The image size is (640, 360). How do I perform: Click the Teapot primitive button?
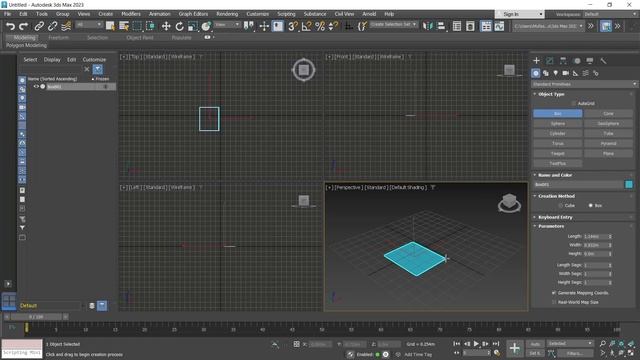pos(558,153)
